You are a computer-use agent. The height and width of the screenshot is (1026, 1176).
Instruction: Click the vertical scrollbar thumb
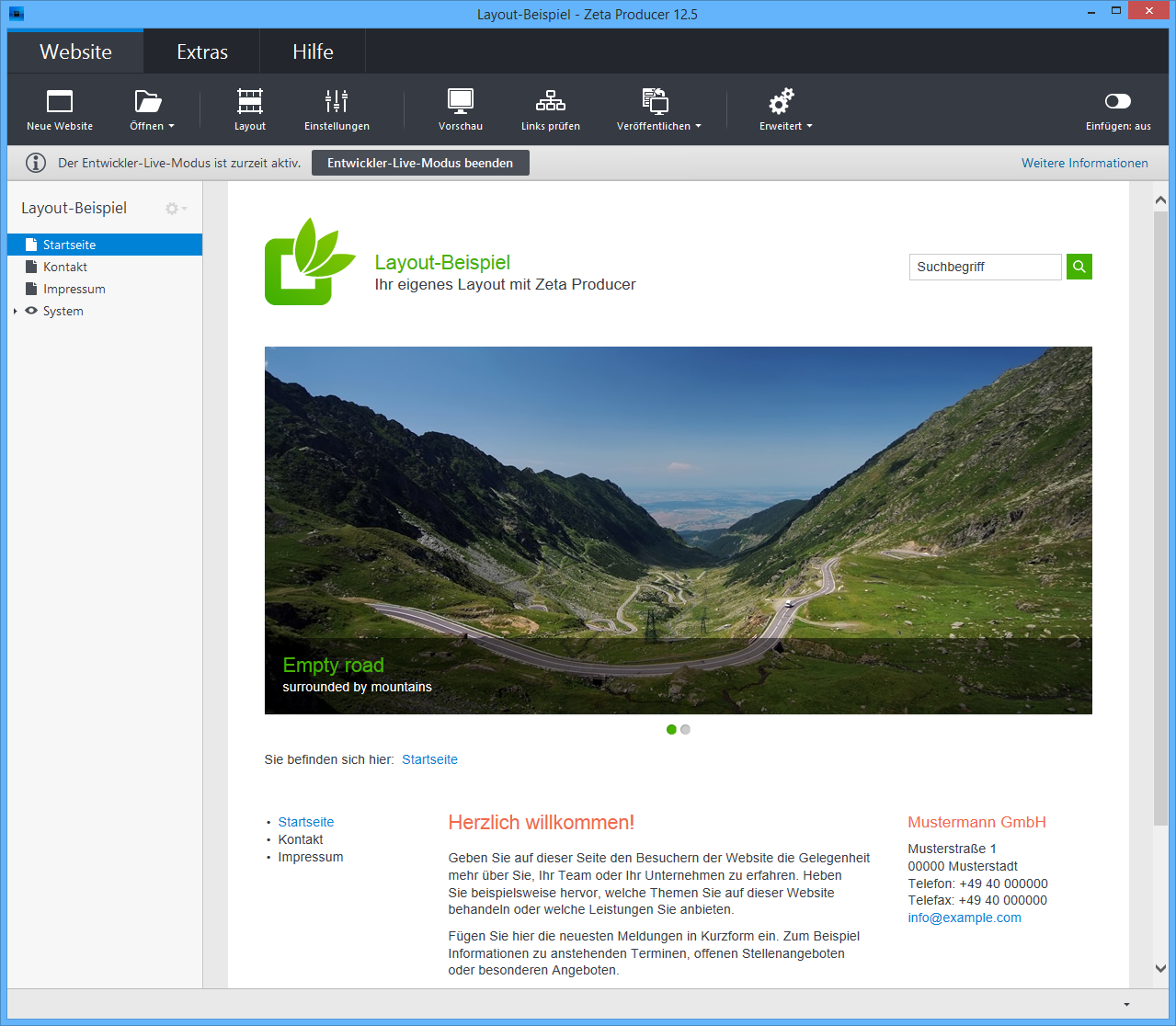(x=1160, y=515)
